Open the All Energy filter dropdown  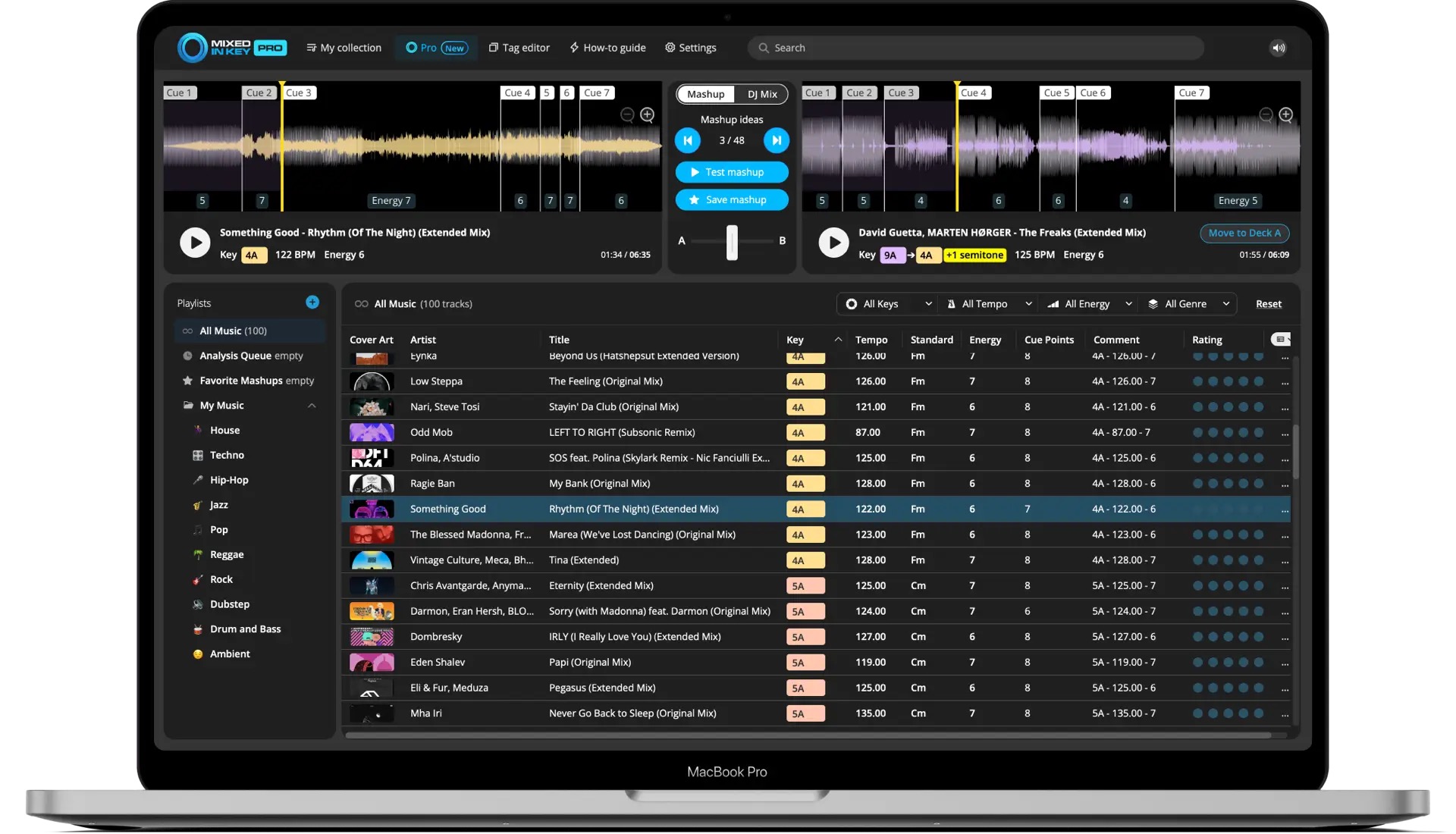(1089, 304)
